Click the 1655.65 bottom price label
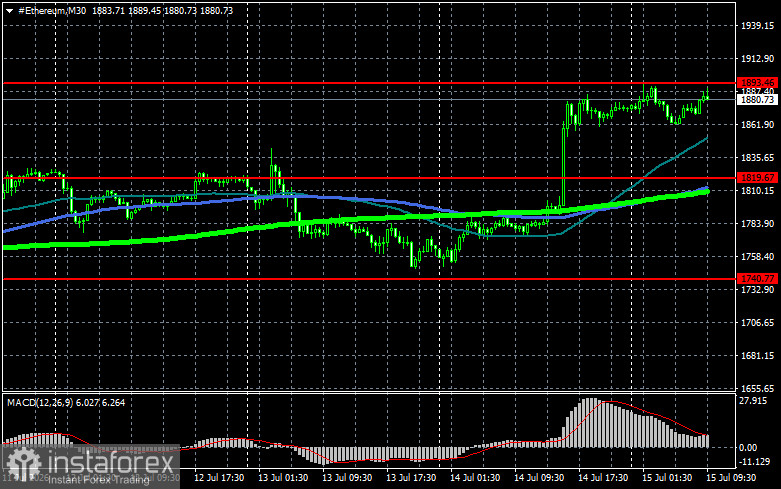Screen dimensions: 781x489 (757, 388)
